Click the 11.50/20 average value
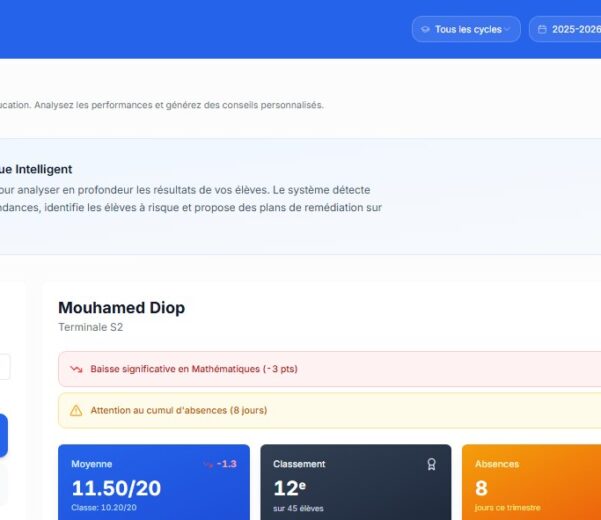 116,488
